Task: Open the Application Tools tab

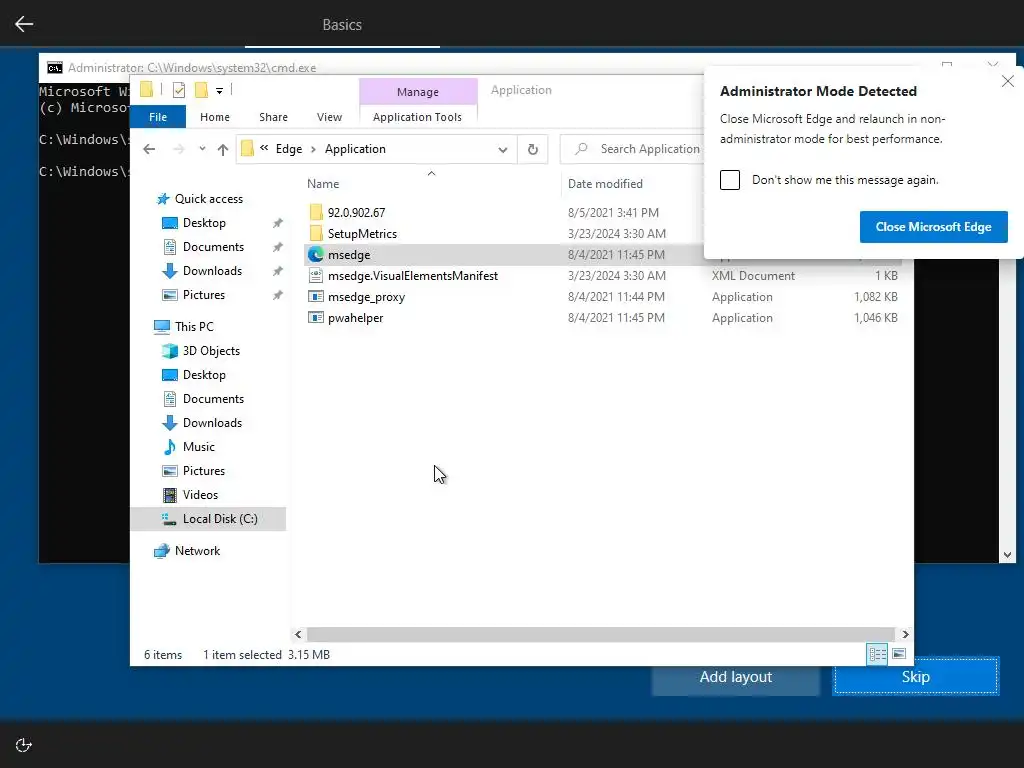Action: (x=417, y=117)
